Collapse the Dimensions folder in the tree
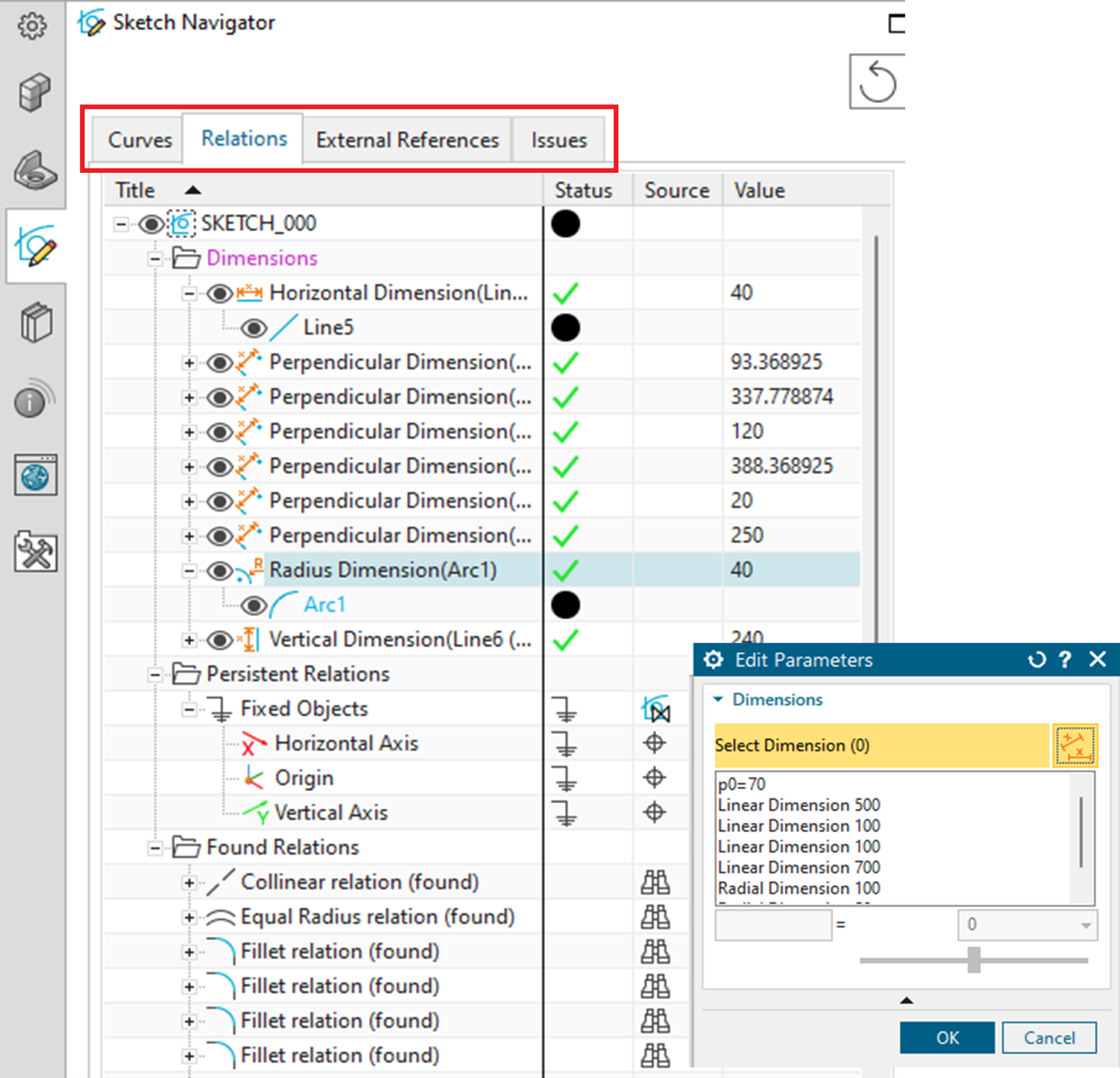 tap(154, 257)
